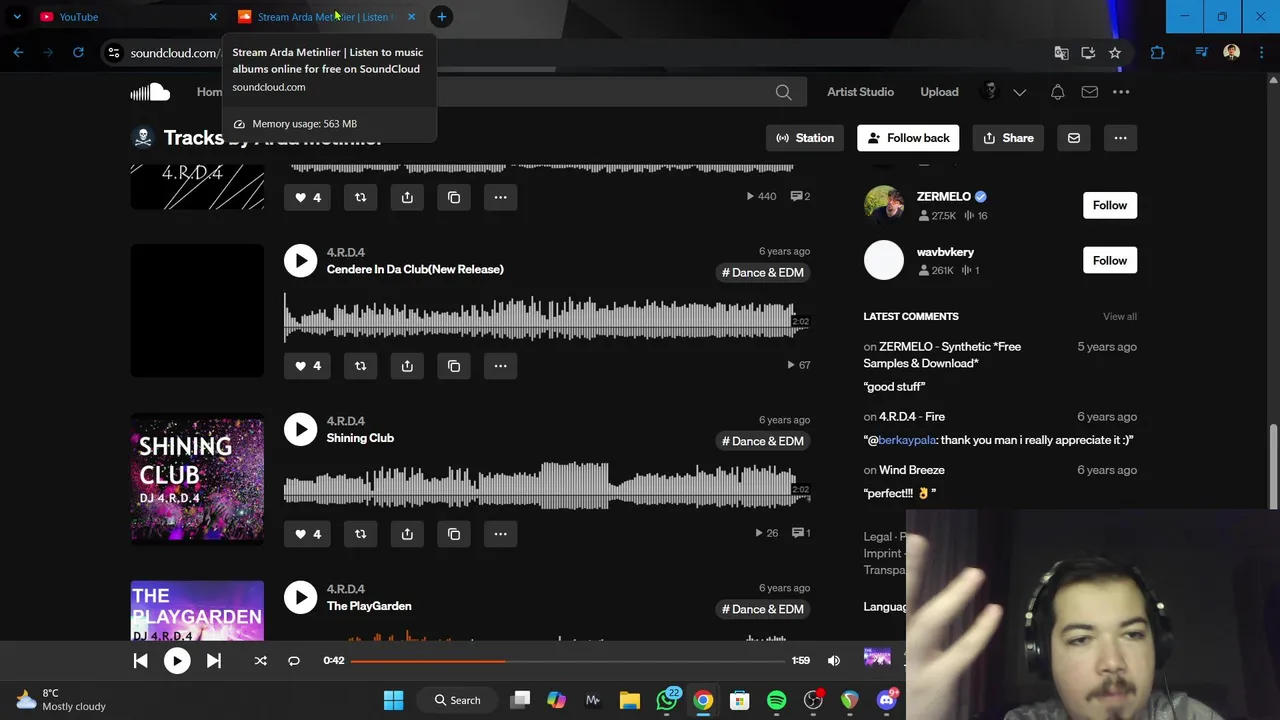Viewport: 1280px width, 720px height.
Task: Click the SoundCloud cloud logo
Action: point(150,92)
